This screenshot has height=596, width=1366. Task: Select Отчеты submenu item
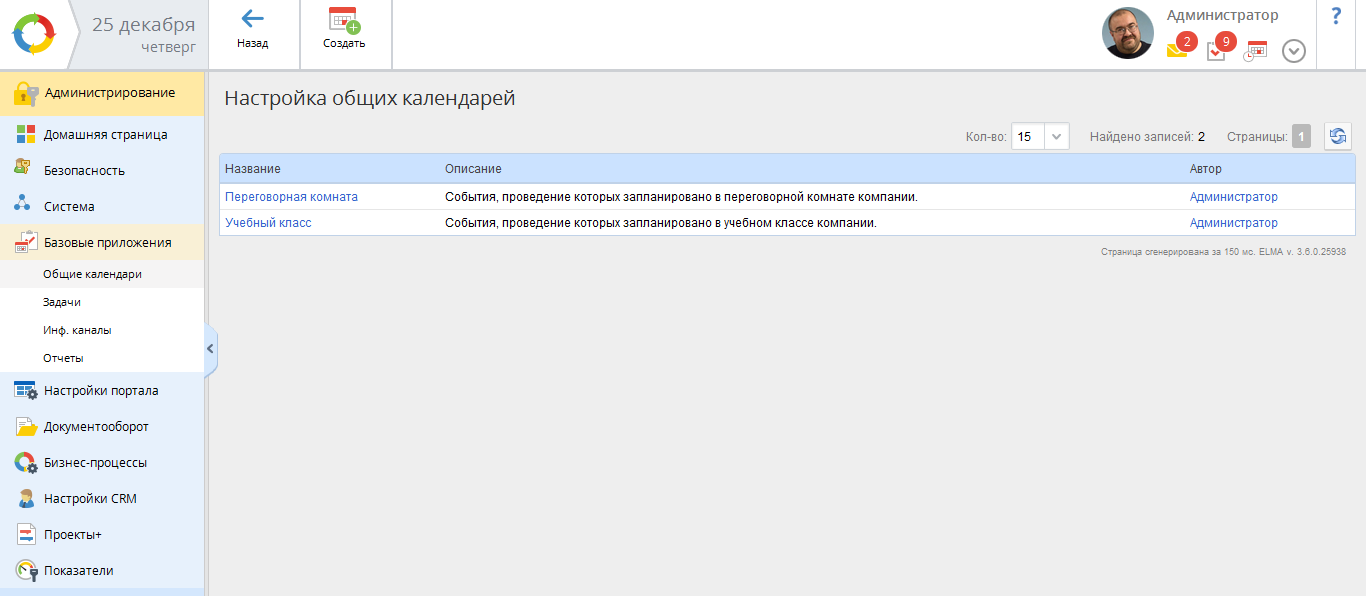[x=63, y=358]
